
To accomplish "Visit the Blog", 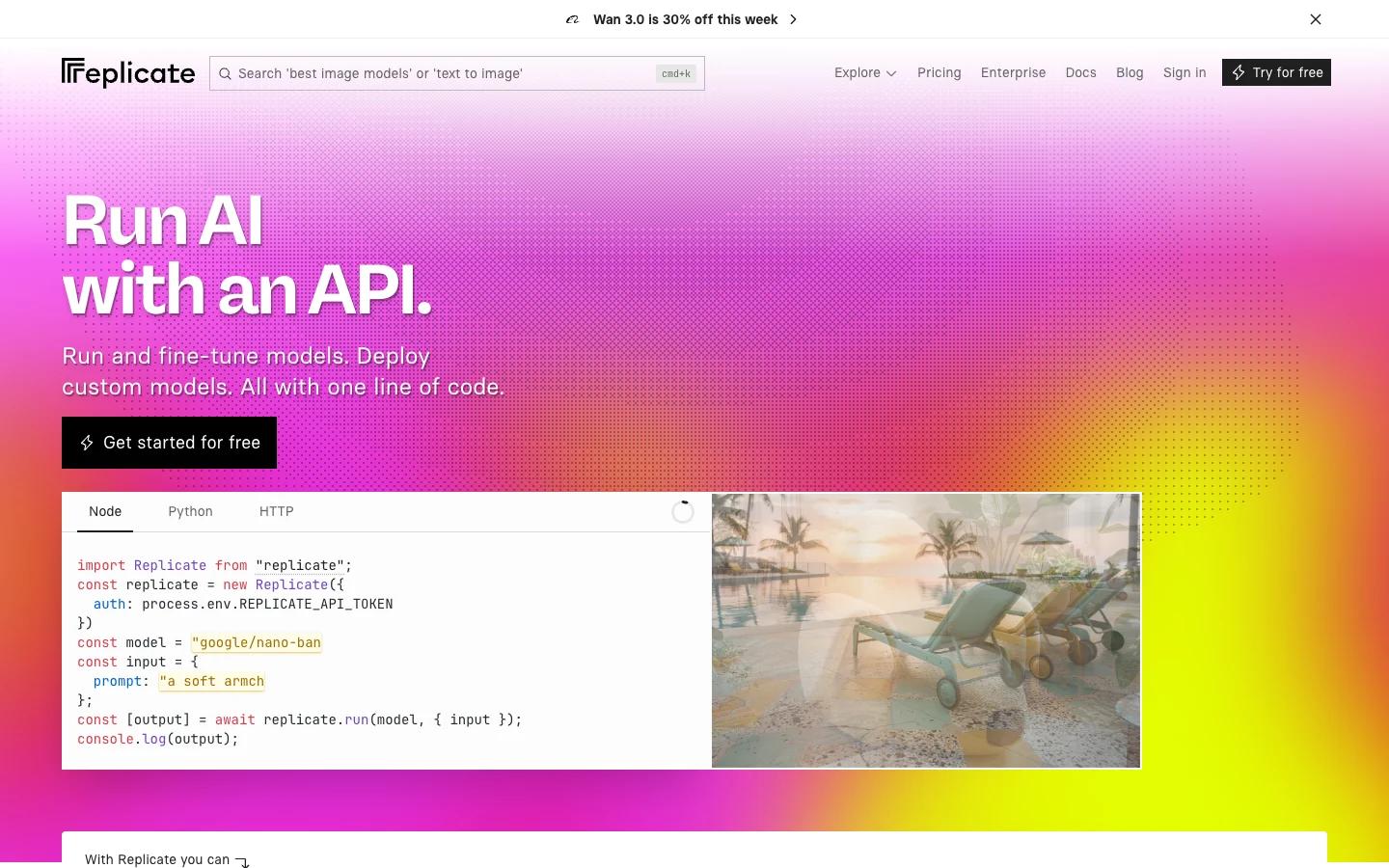I will [1130, 72].
